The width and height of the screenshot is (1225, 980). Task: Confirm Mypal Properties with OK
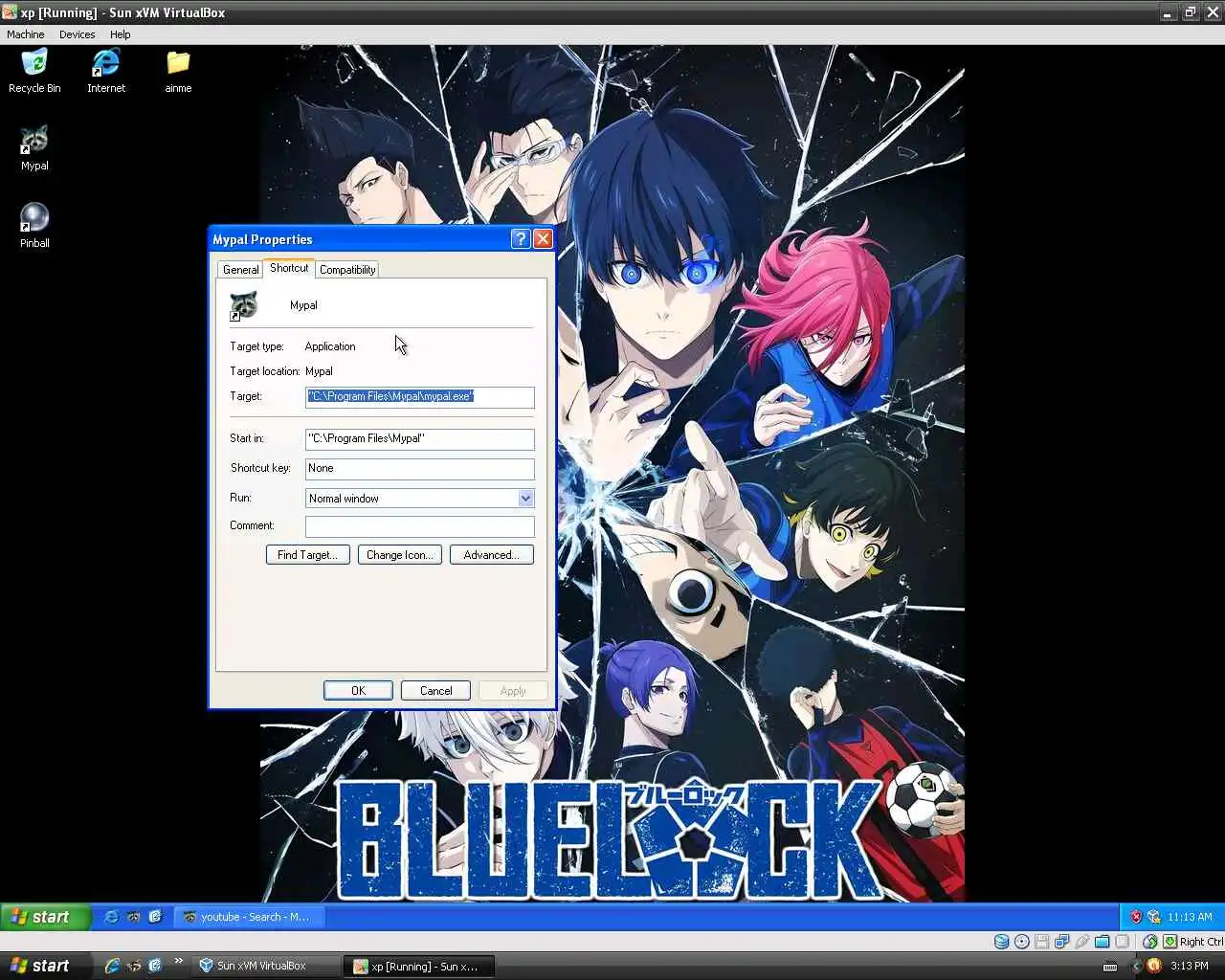pos(358,691)
